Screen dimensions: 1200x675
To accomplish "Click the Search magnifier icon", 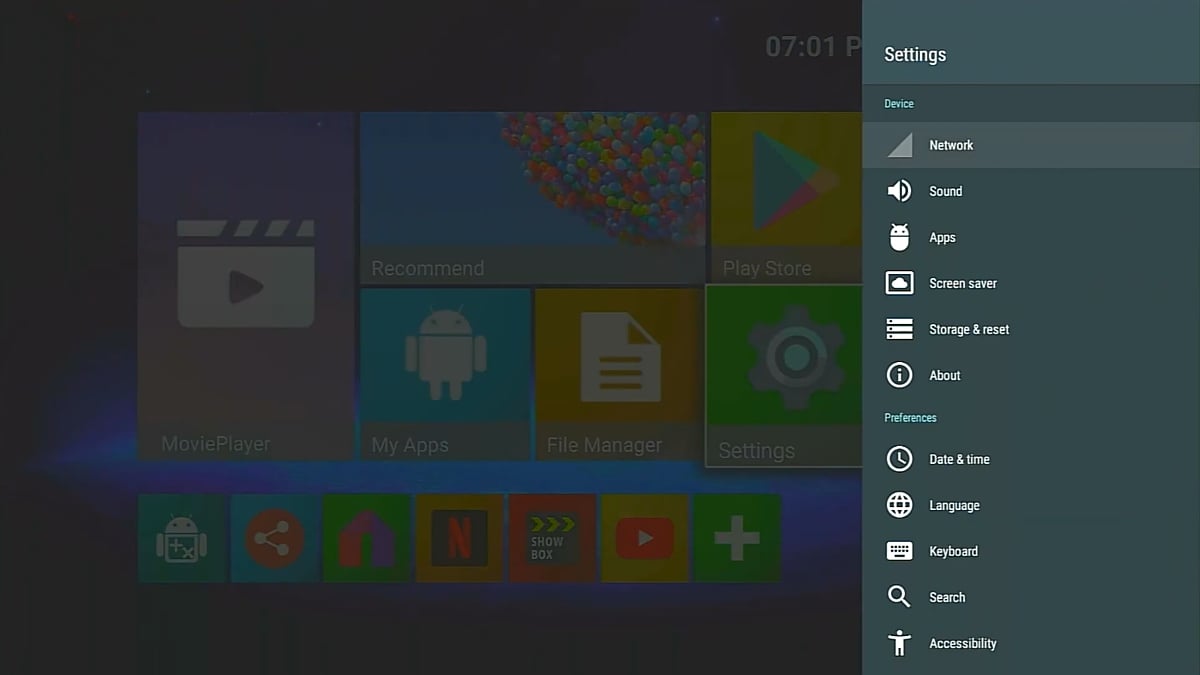I will pyautogui.click(x=899, y=597).
